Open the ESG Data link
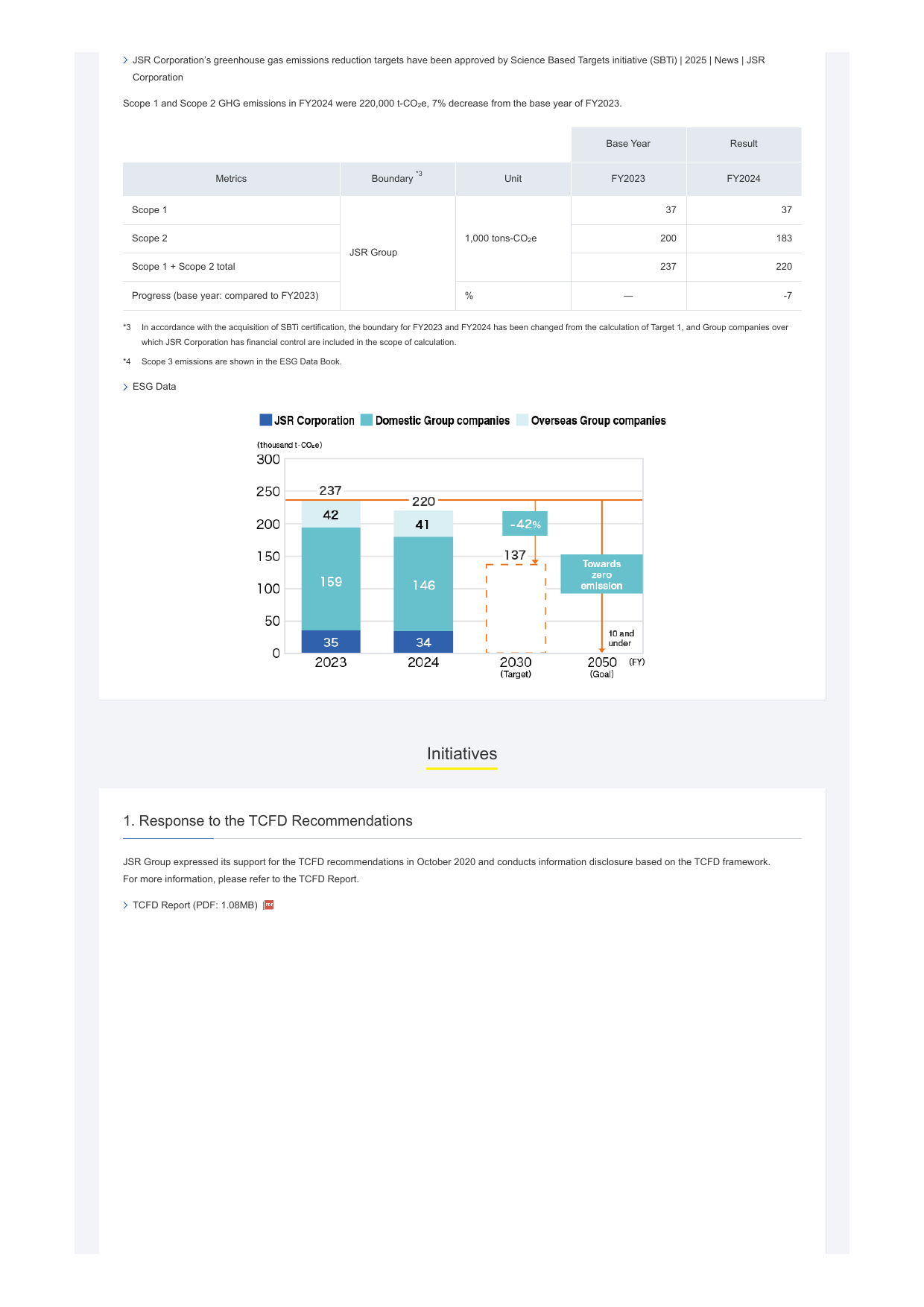This screenshot has height=1307, width=924. click(x=154, y=387)
